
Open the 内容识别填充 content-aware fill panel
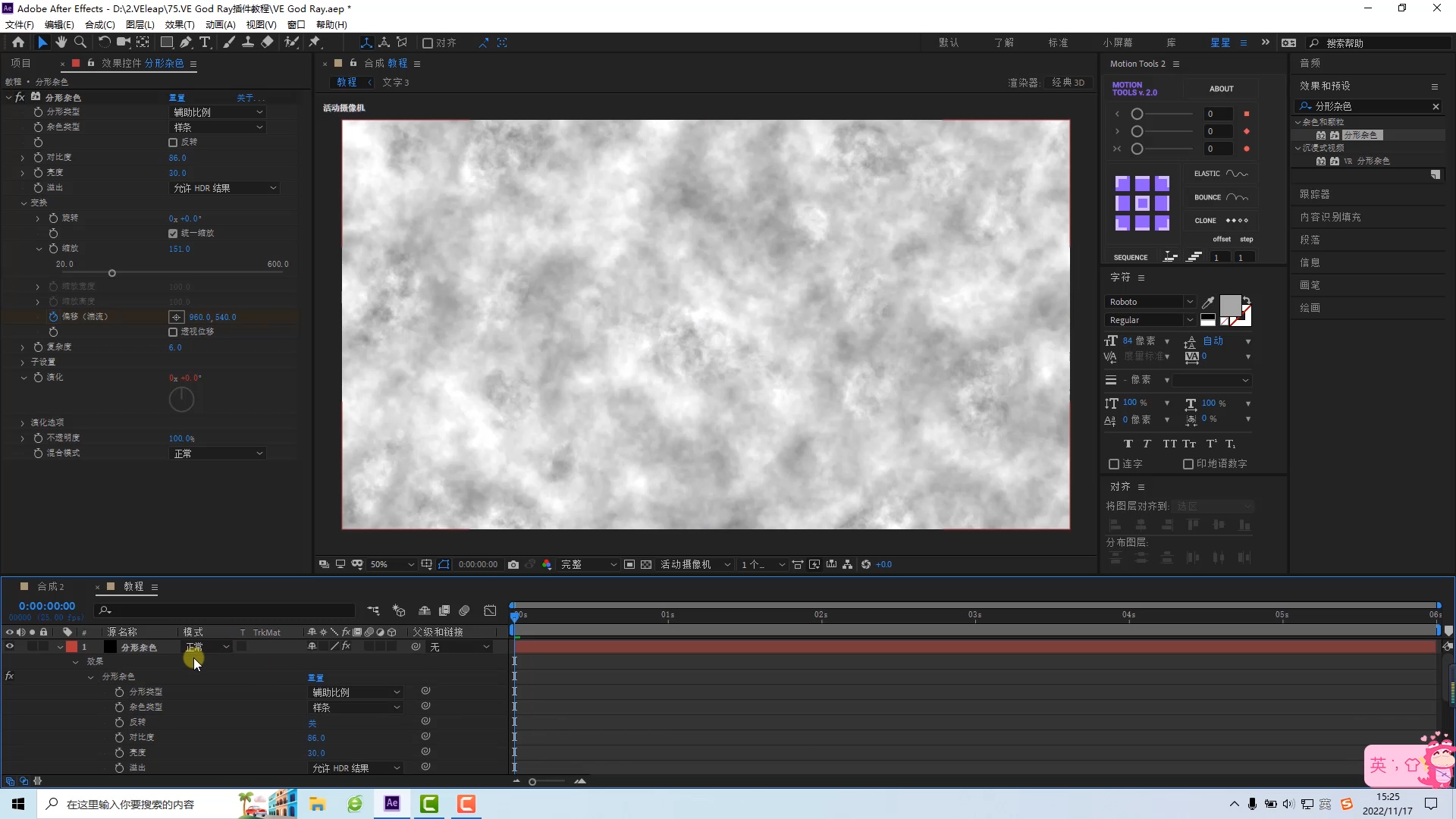(x=1330, y=218)
